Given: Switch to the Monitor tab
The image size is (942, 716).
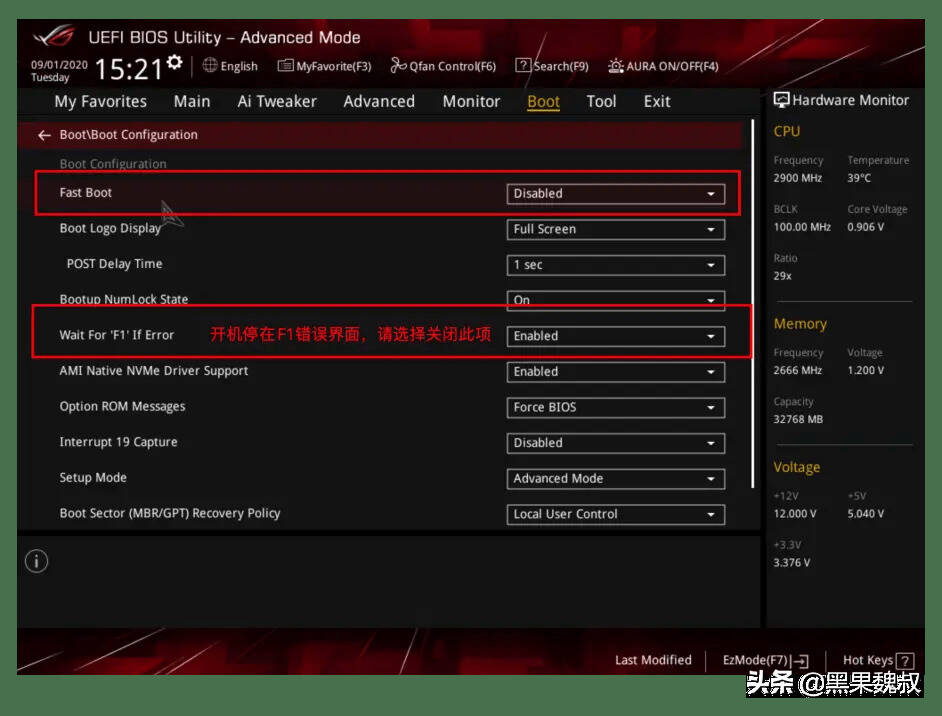Looking at the screenshot, I should [x=471, y=102].
